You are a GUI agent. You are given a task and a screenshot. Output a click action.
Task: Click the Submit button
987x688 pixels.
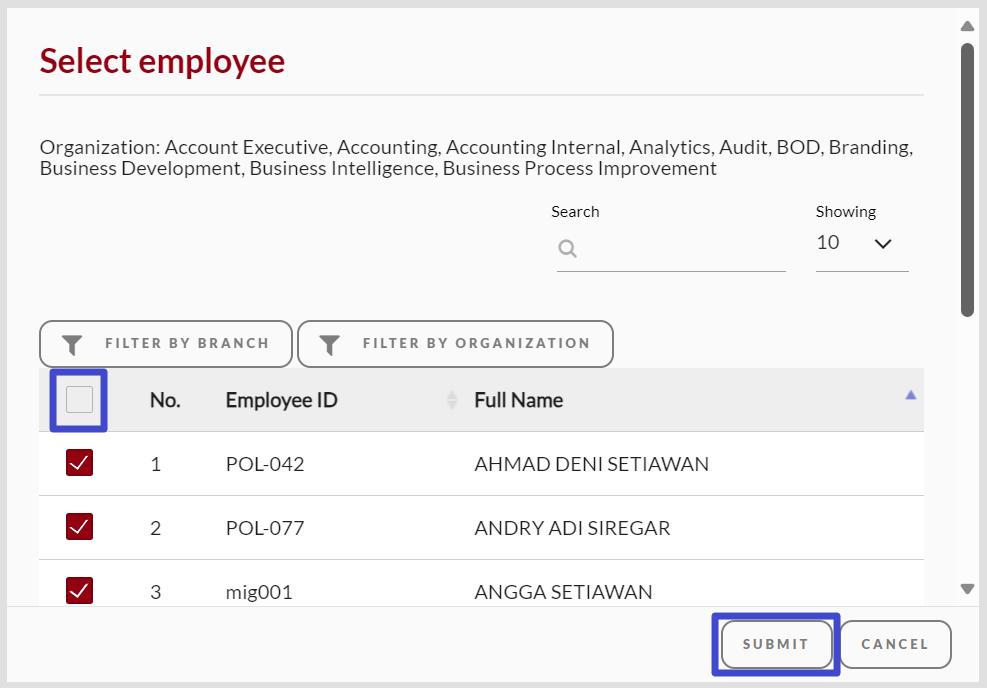tap(776, 645)
